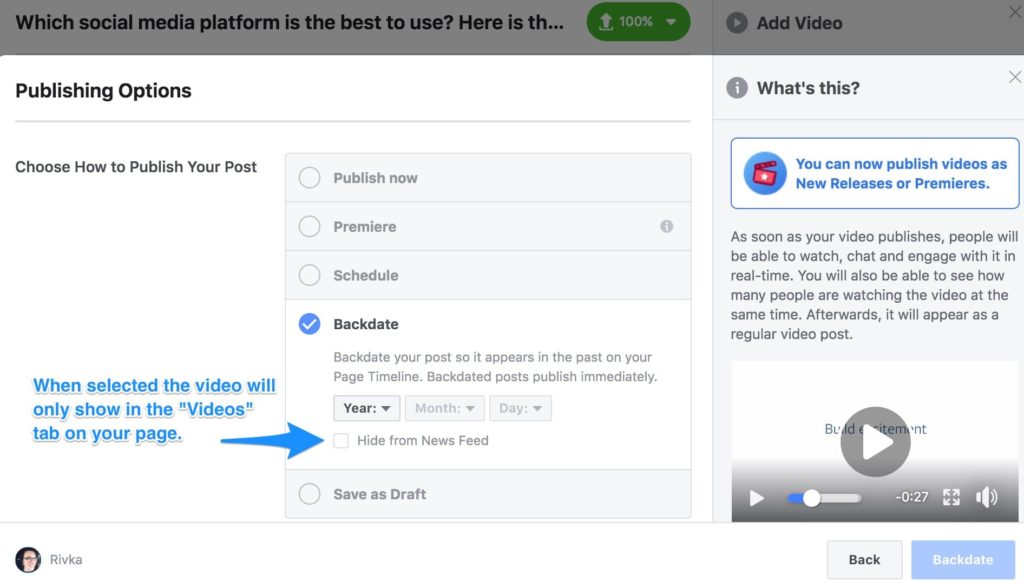
Task: Choose the Schedule radio option
Action: (310, 275)
